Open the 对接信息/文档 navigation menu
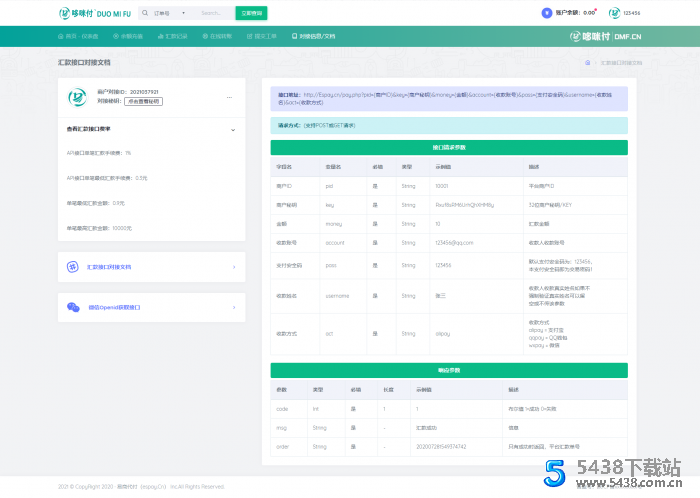This screenshot has height=498, width=700. pyautogui.click(x=313, y=36)
